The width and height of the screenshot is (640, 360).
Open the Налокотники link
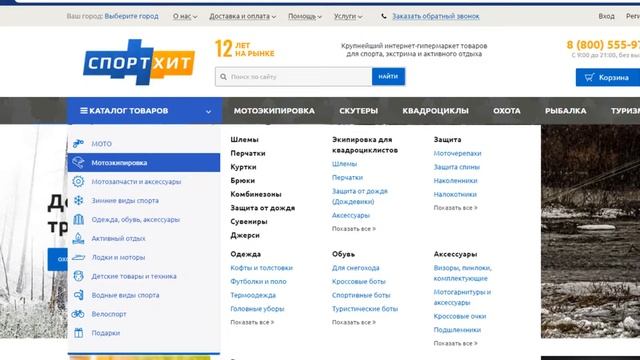click(455, 194)
